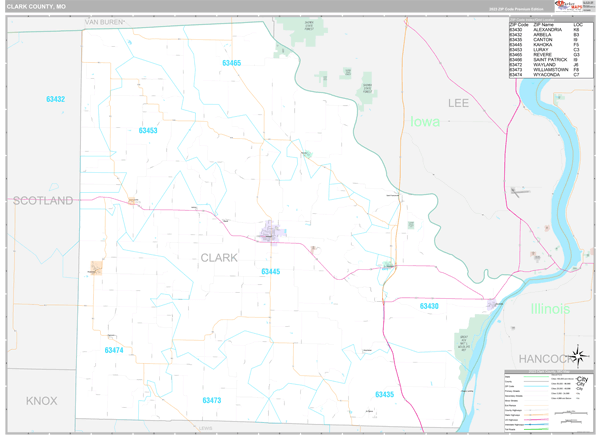The width and height of the screenshot is (600, 435).
Task: Select ZIP code 63445 label
Action: [270, 271]
